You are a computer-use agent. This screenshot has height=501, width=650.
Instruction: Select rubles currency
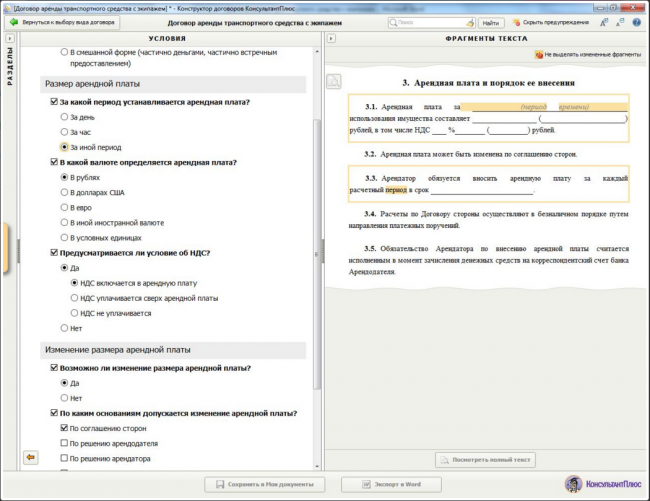click(64, 177)
